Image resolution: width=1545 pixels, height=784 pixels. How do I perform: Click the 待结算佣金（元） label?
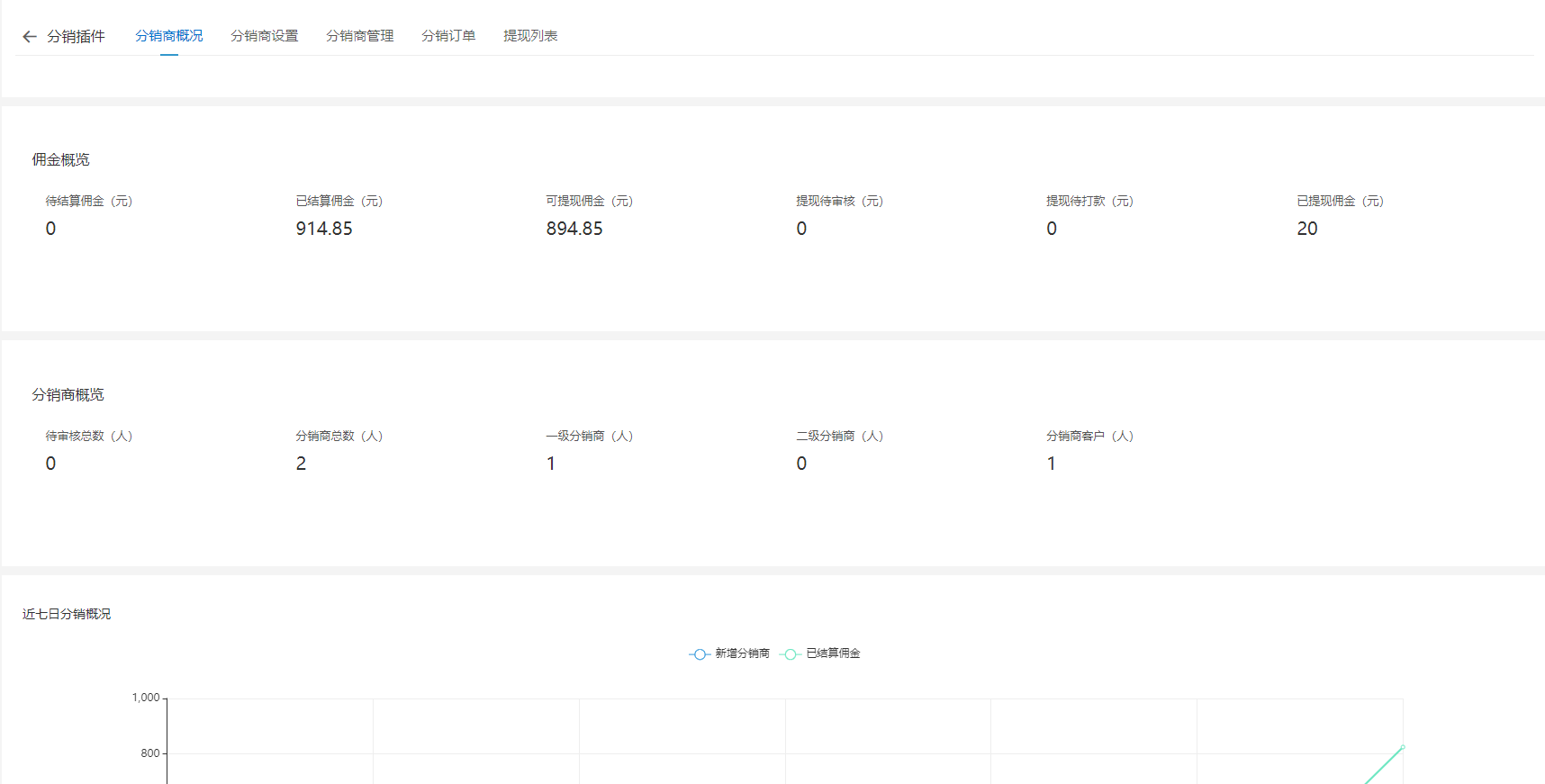point(89,201)
